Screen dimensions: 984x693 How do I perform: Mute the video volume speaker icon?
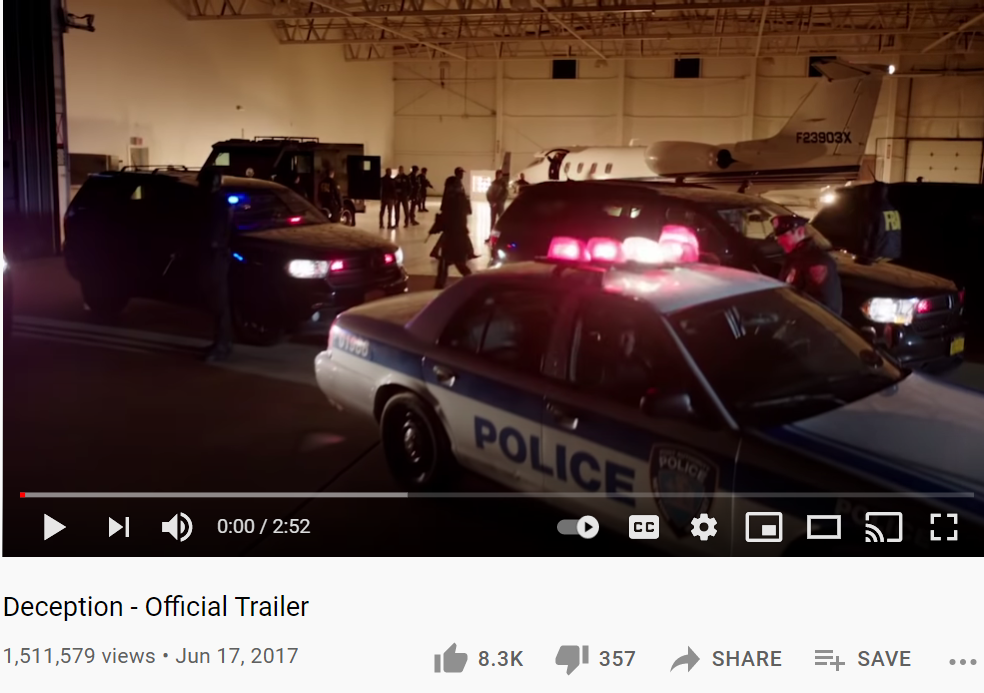[x=177, y=527]
